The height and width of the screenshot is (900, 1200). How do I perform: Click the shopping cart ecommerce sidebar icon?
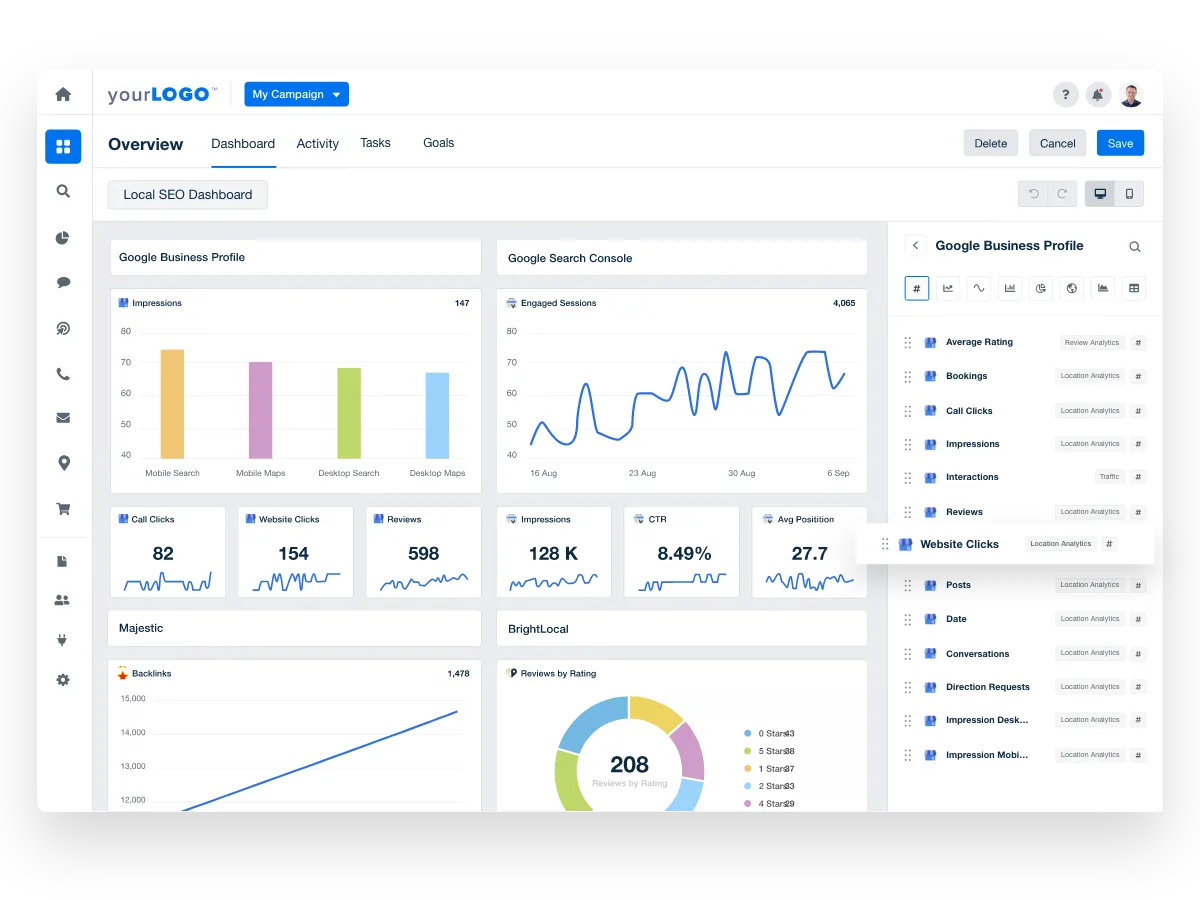click(63, 508)
